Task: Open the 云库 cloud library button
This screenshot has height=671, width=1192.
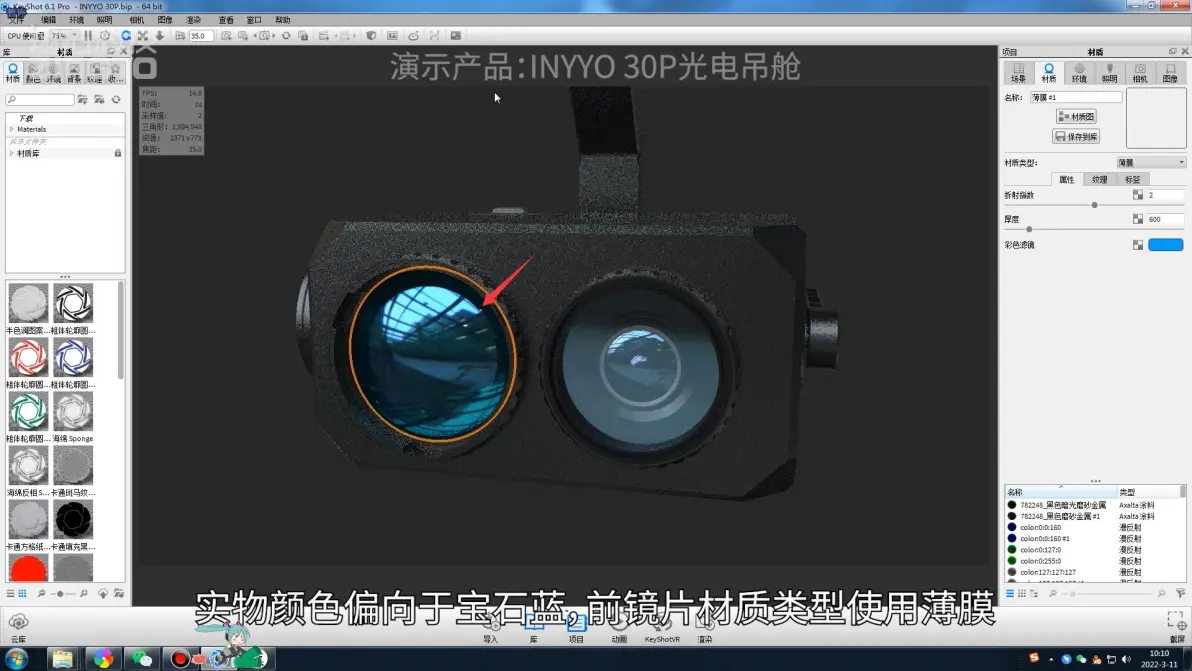Action: [x=18, y=628]
